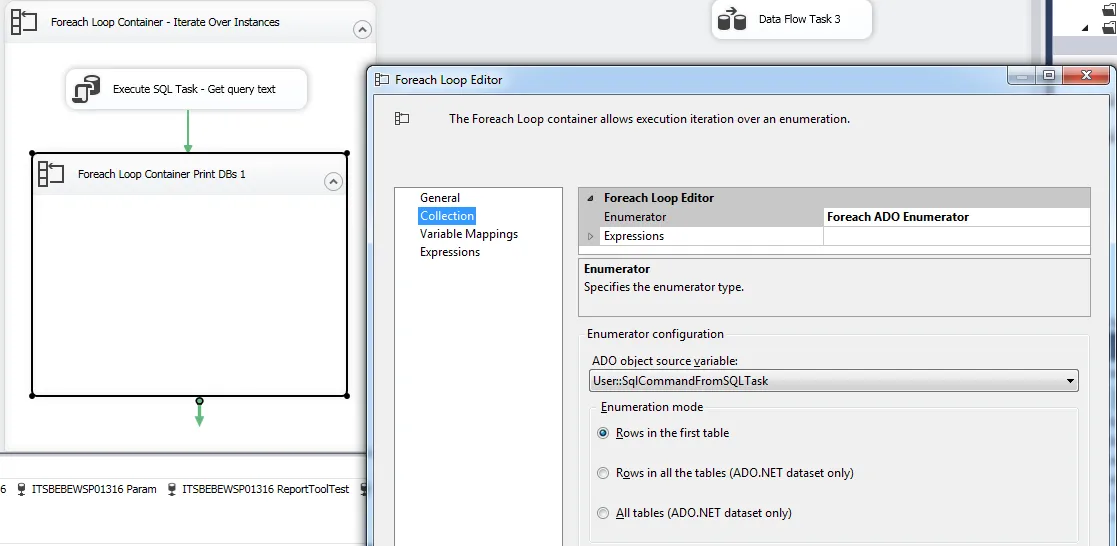Click the 'ITSBEBEWSP01316 ReportToolTest' connection name
The image size is (1117, 546).
coord(266,489)
